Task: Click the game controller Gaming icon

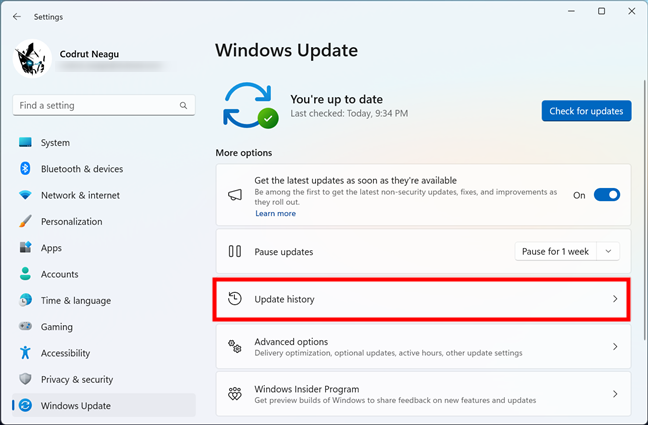Action: 25,326
